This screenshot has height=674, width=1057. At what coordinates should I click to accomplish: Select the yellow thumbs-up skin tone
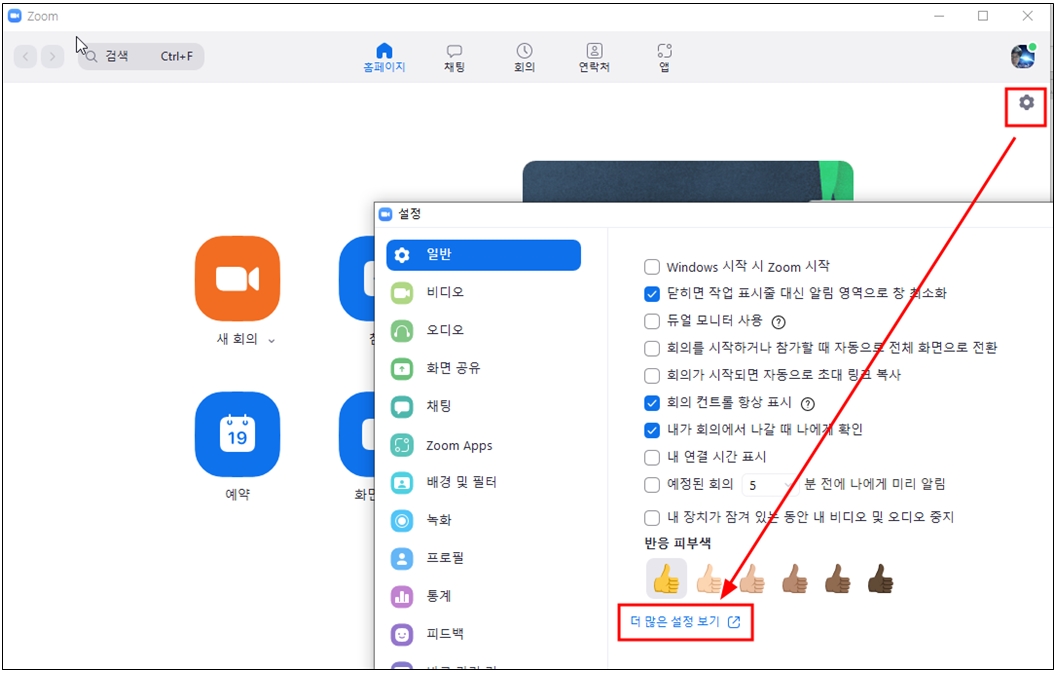[666, 578]
